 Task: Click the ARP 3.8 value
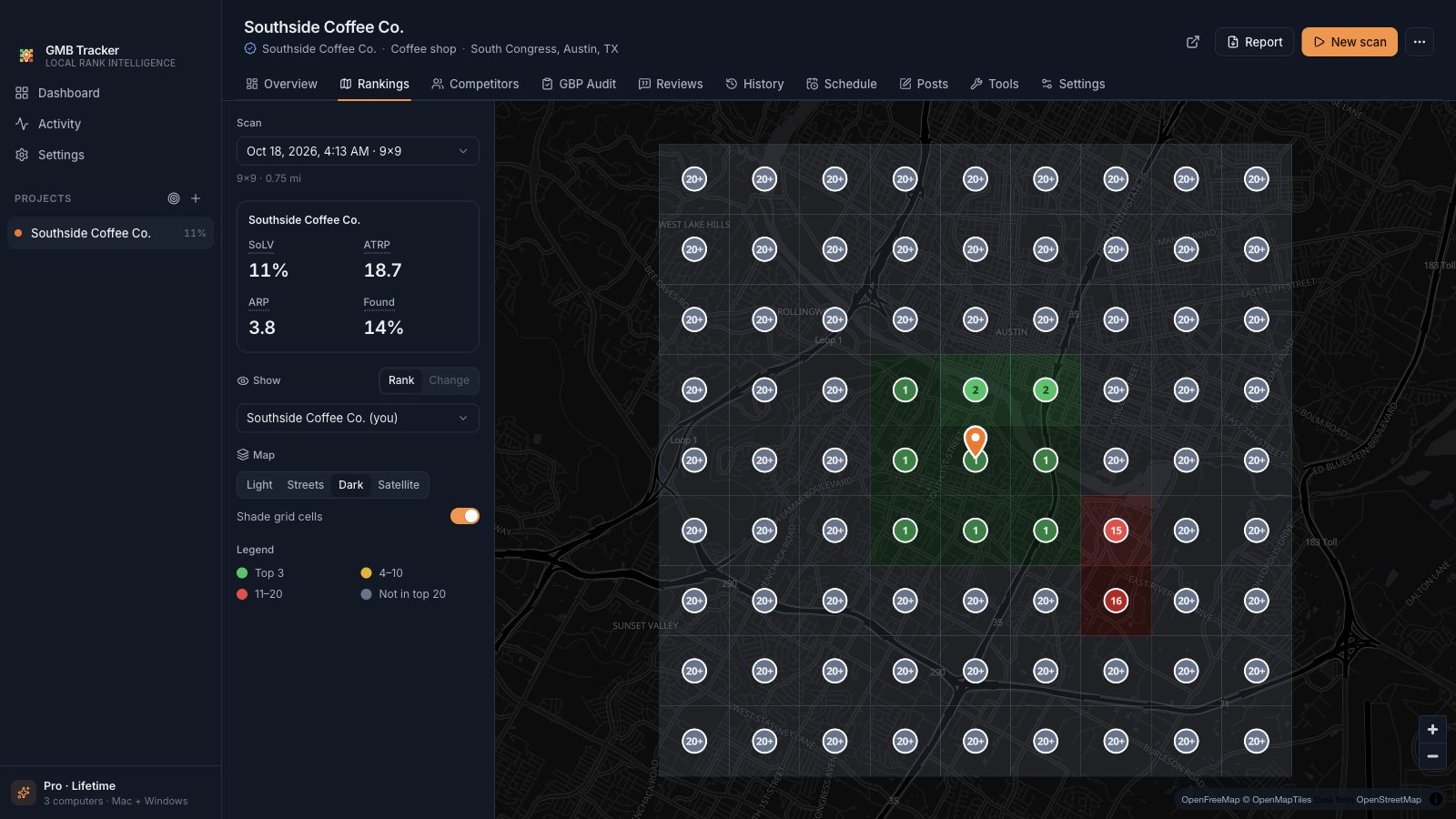pyautogui.click(x=262, y=328)
